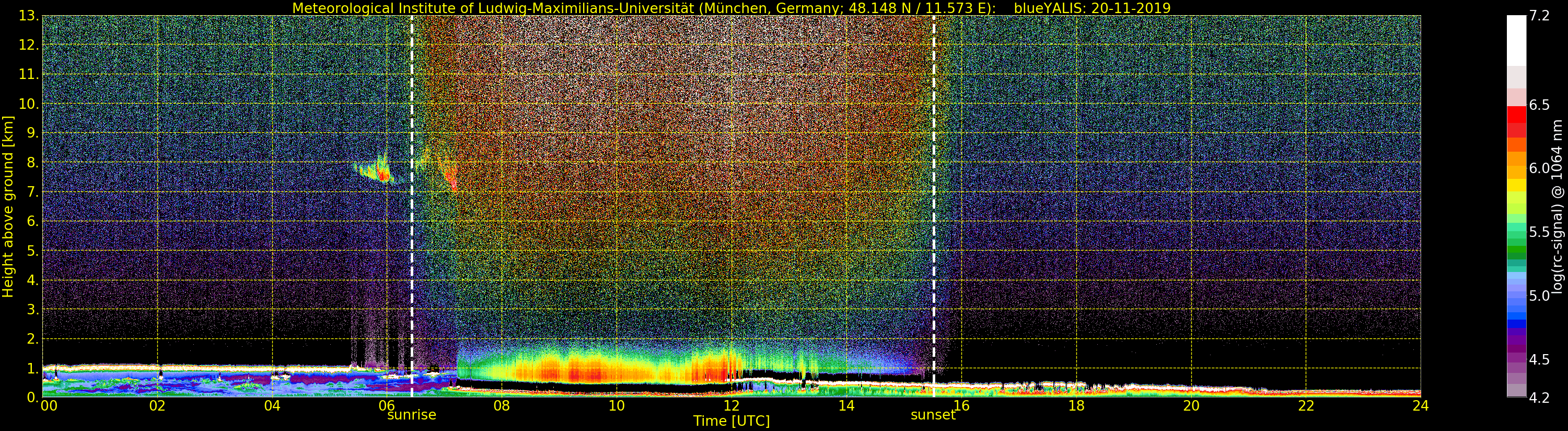The image size is (1568, 431).
Task: Click the '24' tick on the time axis
Action: pos(1420,405)
